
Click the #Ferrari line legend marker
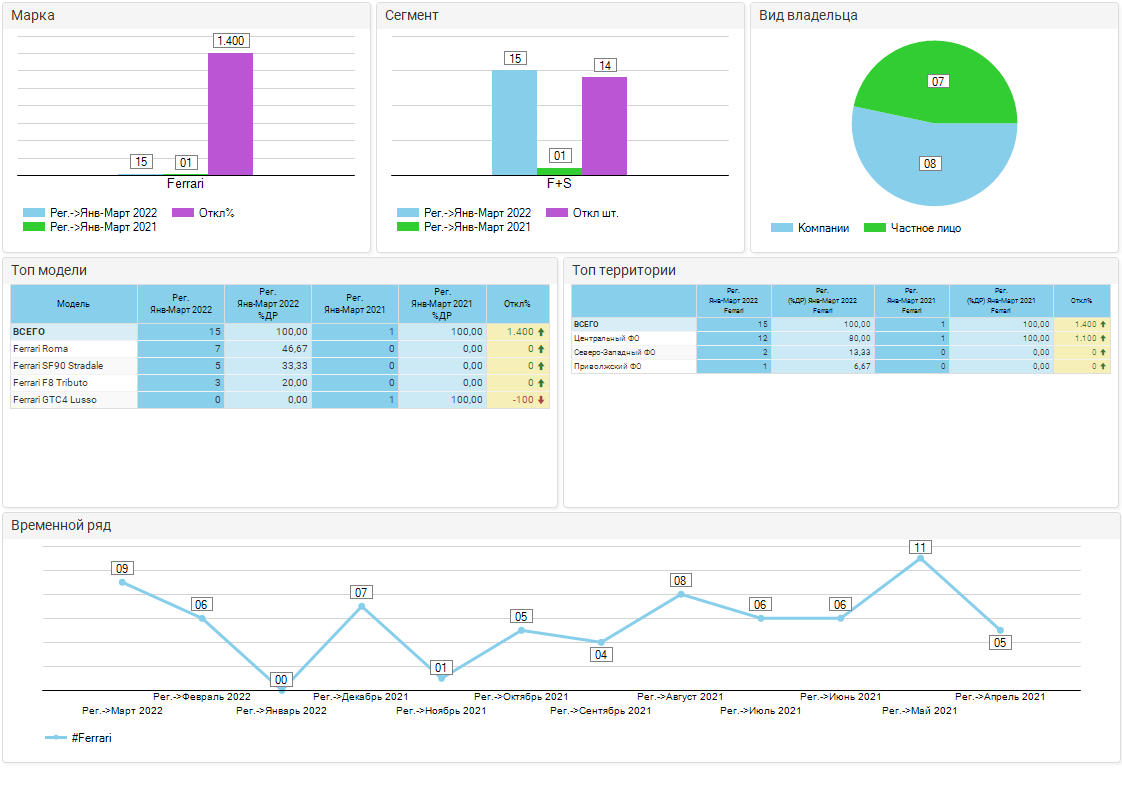[x=56, y=738]
